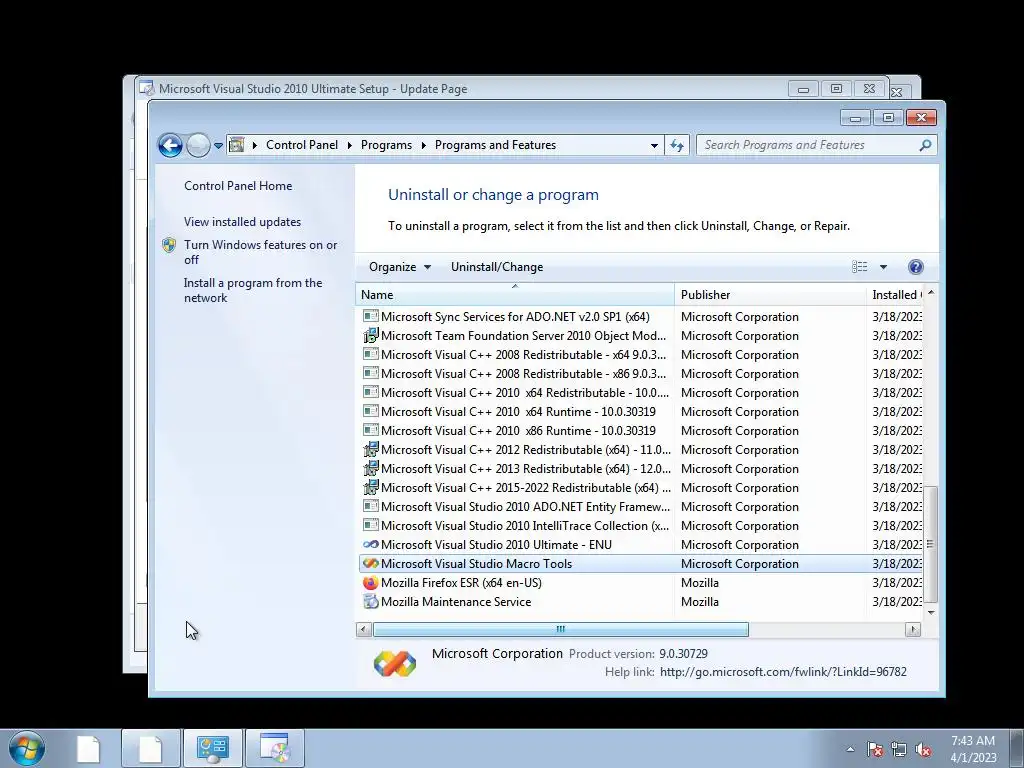
Task: Open Turn Windows features on or off
Action: pos(260,252)
